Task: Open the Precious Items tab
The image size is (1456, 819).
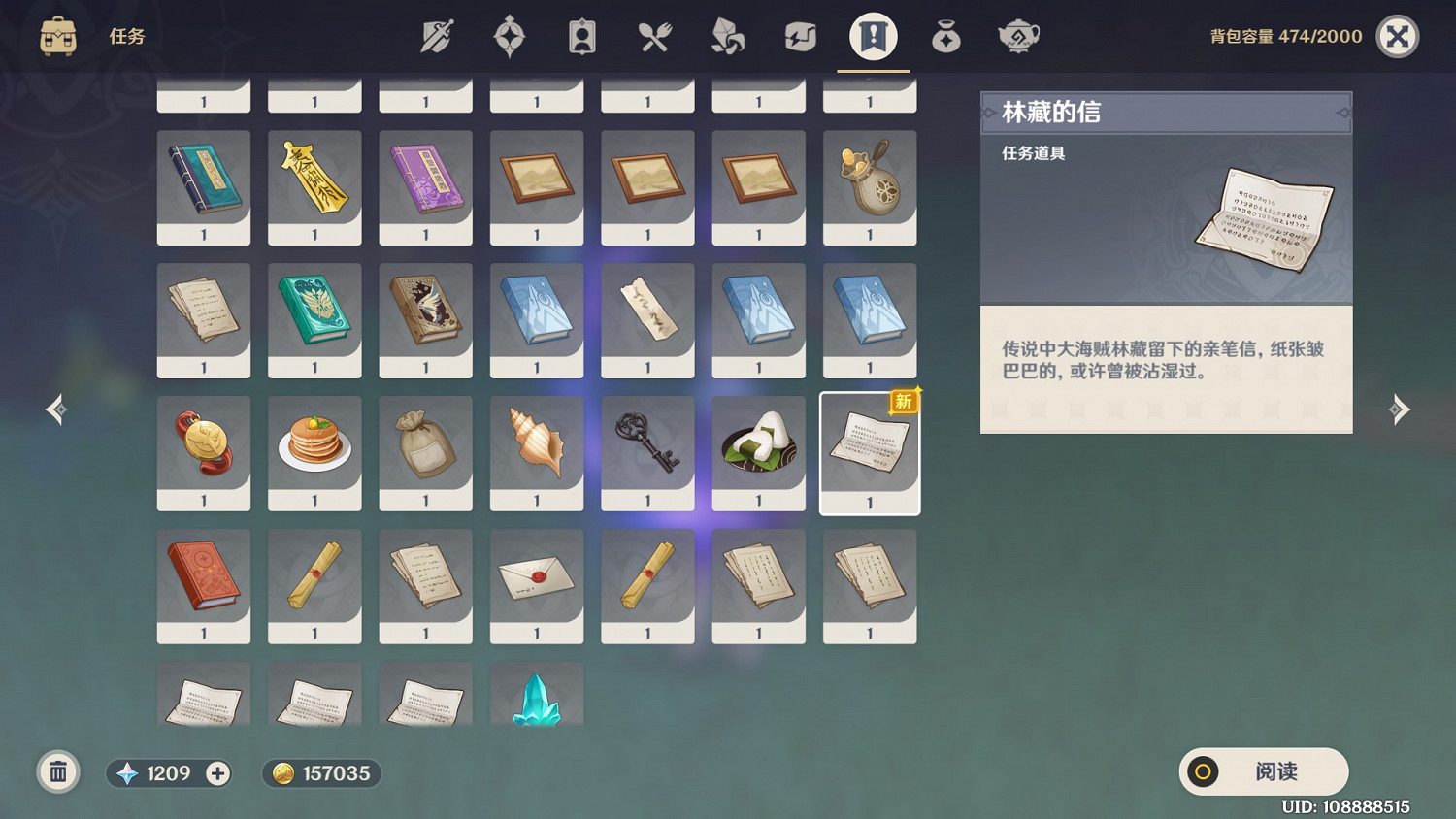Action: [946, 37]
